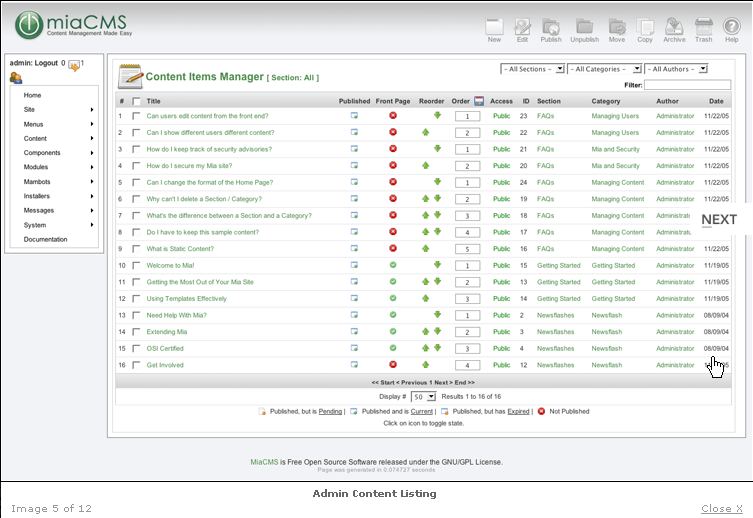
Task: Check the box for 'Welcome to Mia!'
Action: click(x=136, y=265)
